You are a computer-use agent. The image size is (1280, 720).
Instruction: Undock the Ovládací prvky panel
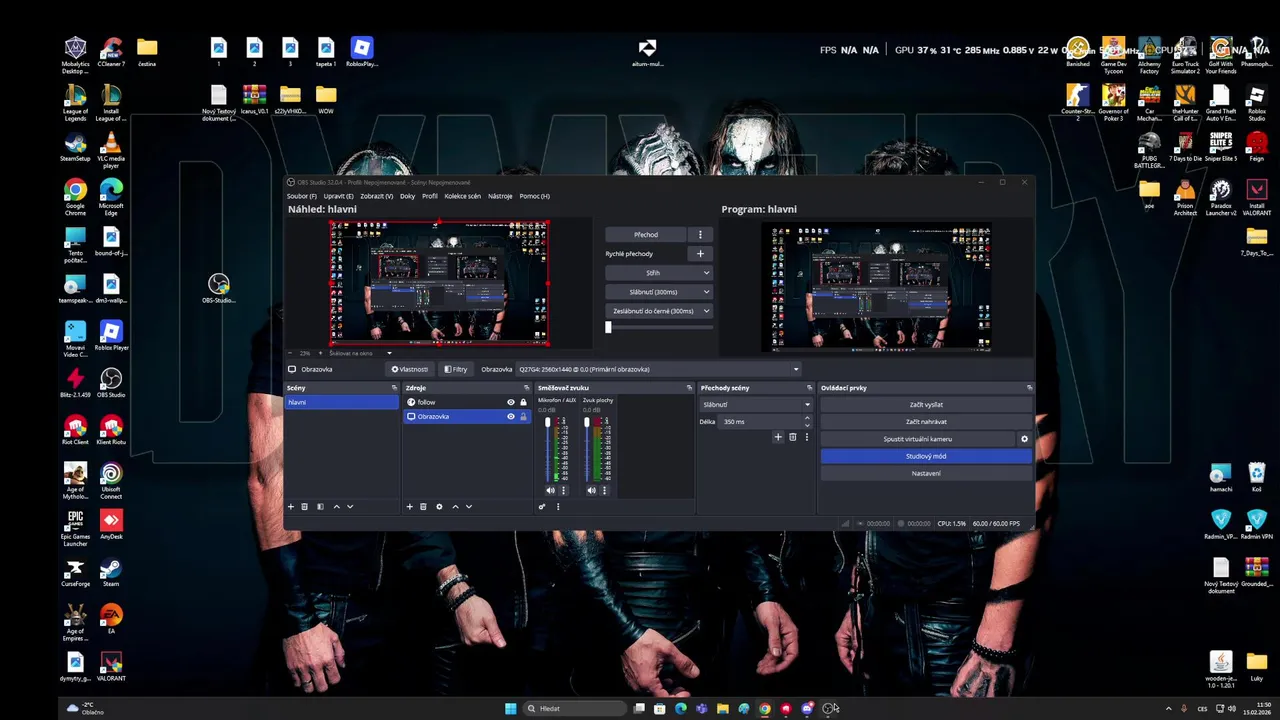[x=1029, y=388]
